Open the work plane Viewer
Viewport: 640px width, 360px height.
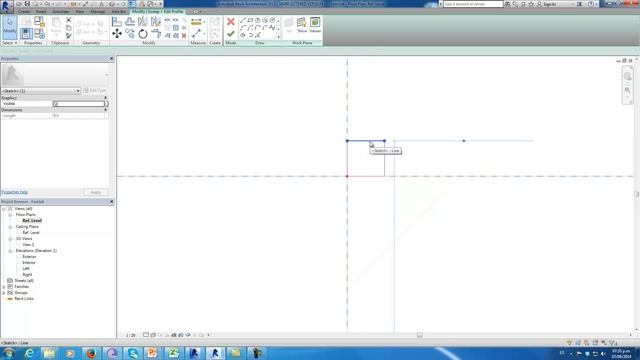pyautogui.click(x=315, y=25)
